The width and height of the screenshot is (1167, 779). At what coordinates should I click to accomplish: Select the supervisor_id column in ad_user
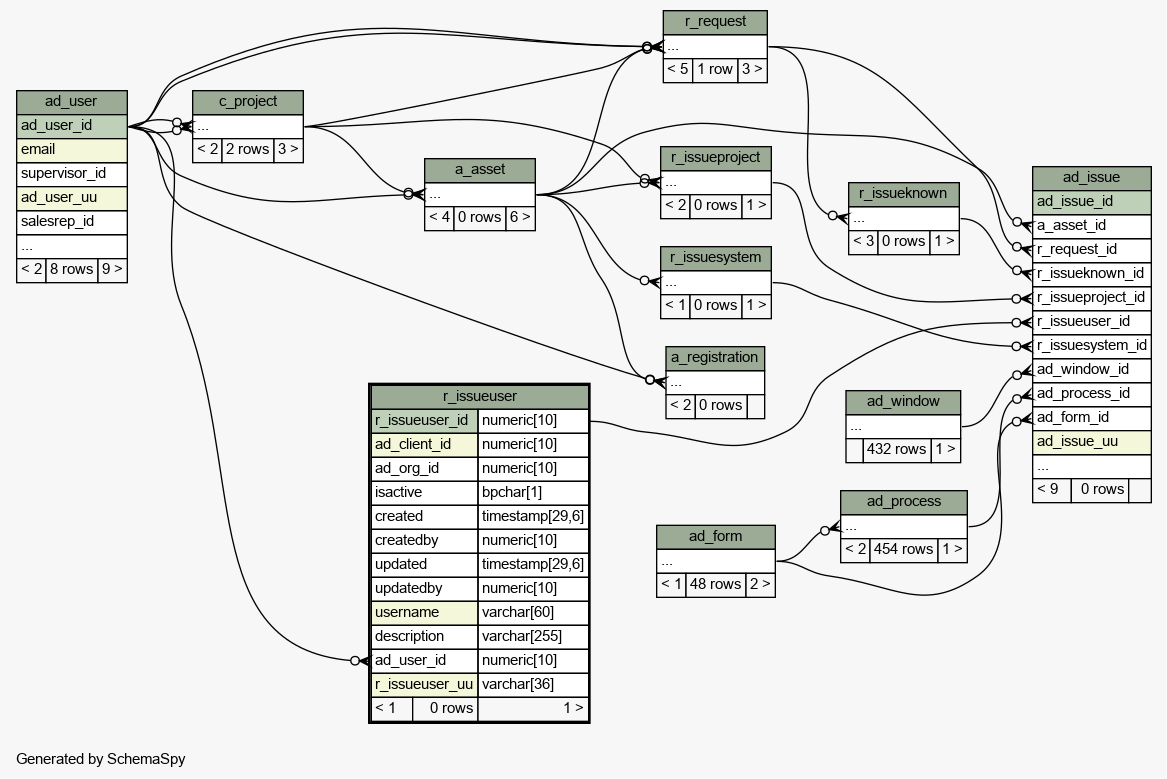click(x=71, y=173)
